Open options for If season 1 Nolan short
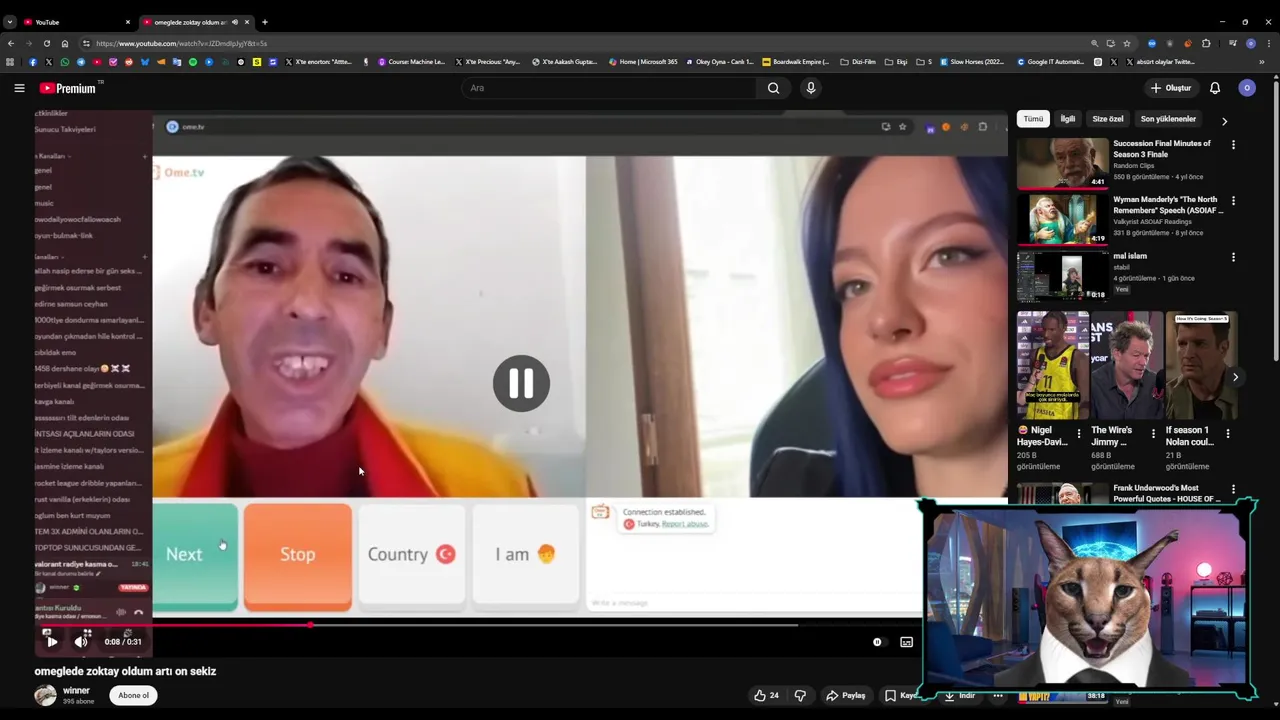This screenshot has height=720, width=1280. [x=1228, y=434]
